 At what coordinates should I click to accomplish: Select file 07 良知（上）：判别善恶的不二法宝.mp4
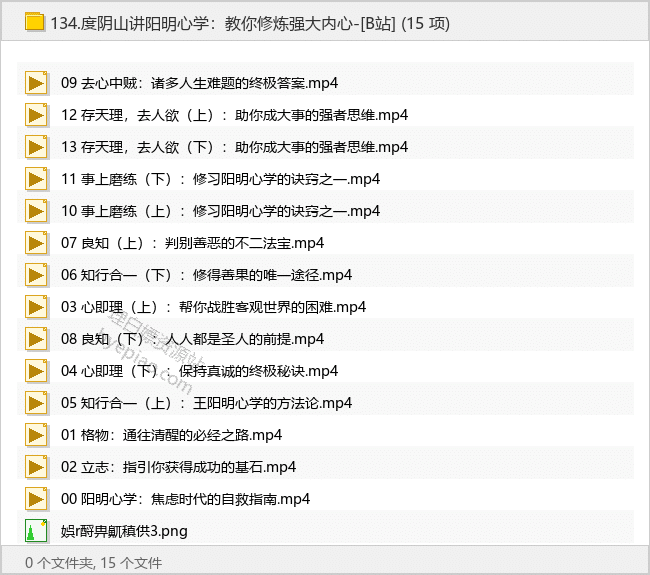pos(192,243)
